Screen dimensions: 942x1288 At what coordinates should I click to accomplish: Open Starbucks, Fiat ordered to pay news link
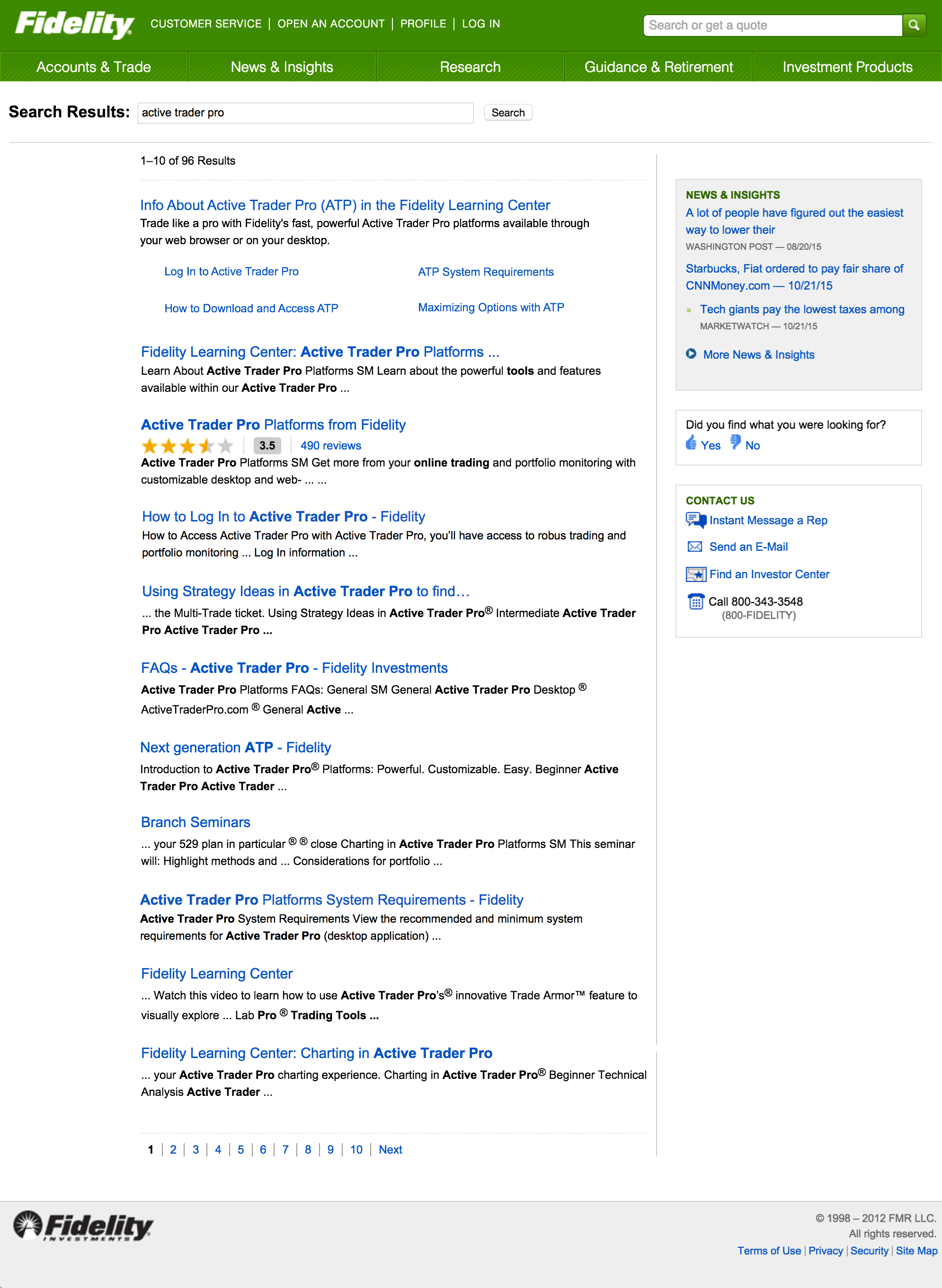click(794, 277)
